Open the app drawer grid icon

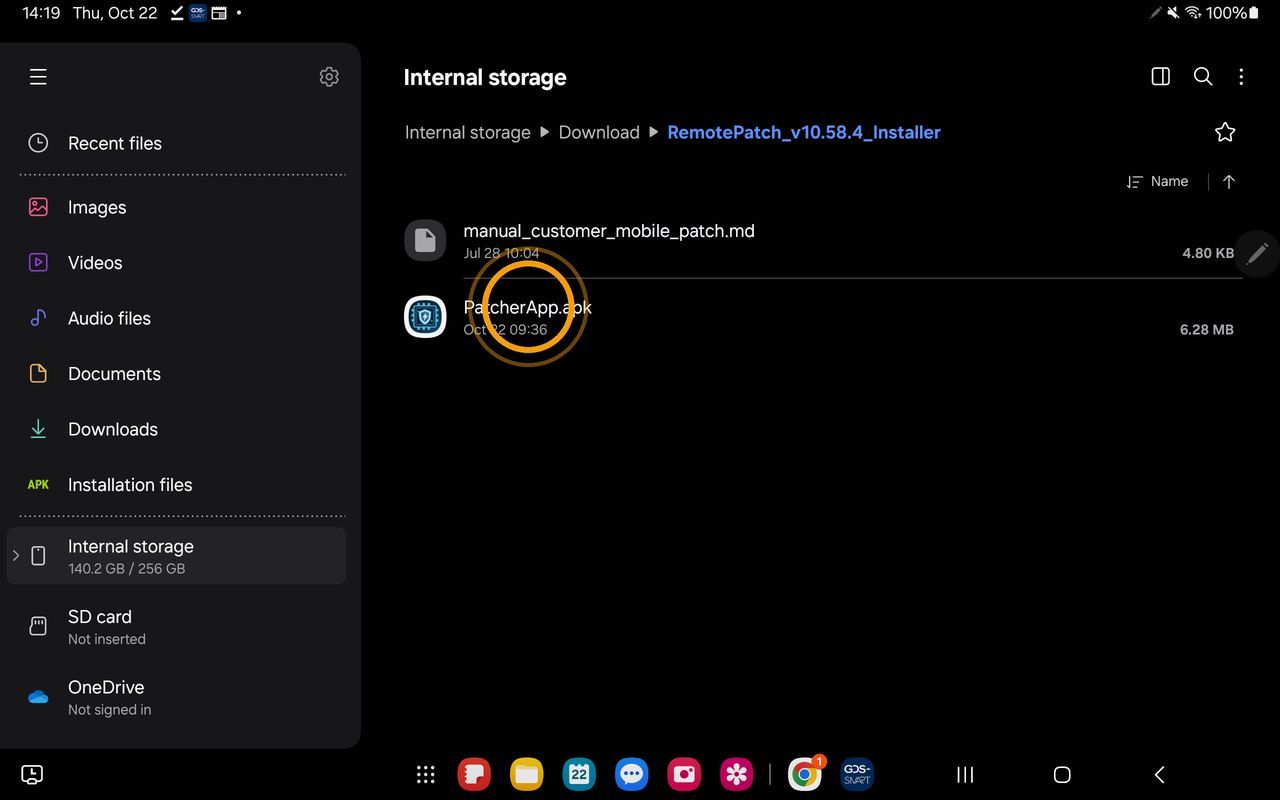(425, 775)
